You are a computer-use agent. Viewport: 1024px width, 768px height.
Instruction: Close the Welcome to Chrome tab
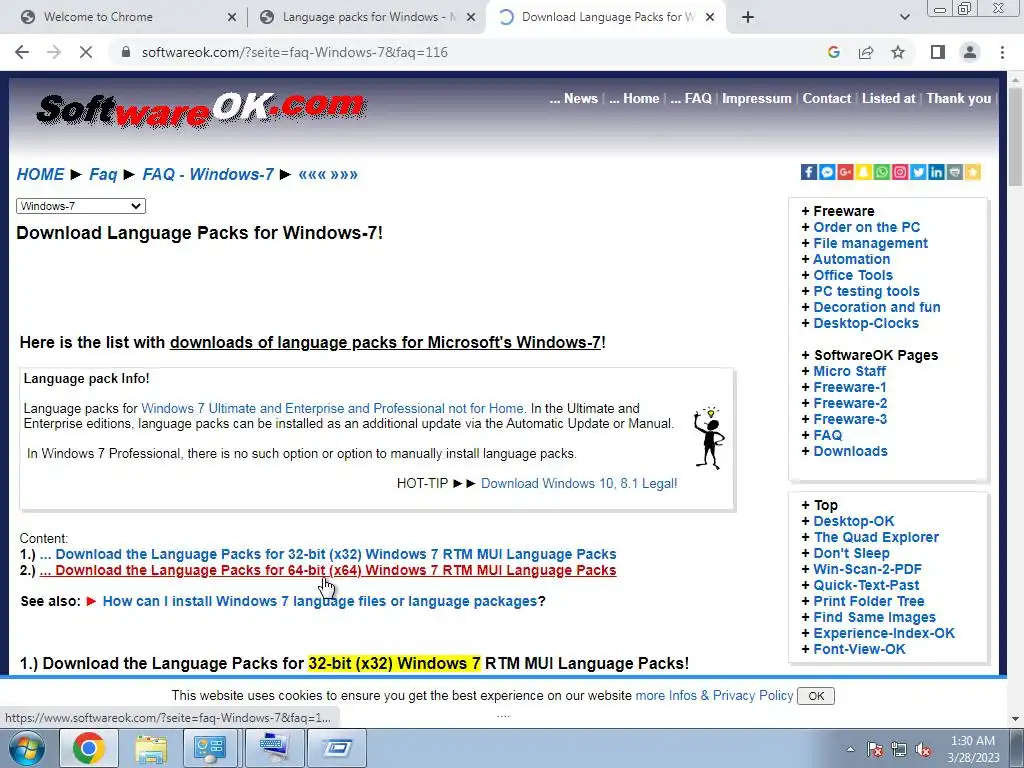click(232, 18)
